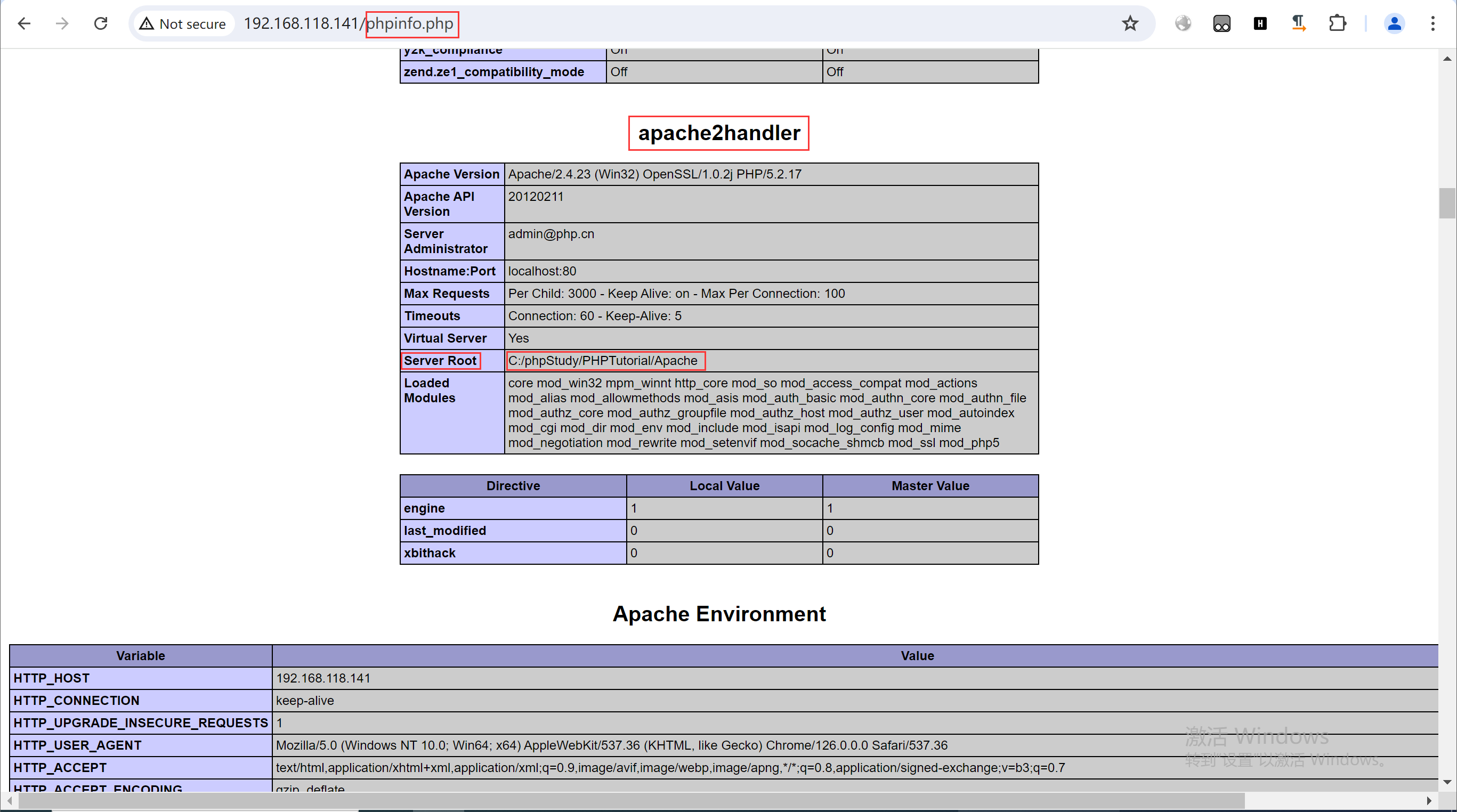
Task: Click the Hostname:Port label
Action: point(449,271)
